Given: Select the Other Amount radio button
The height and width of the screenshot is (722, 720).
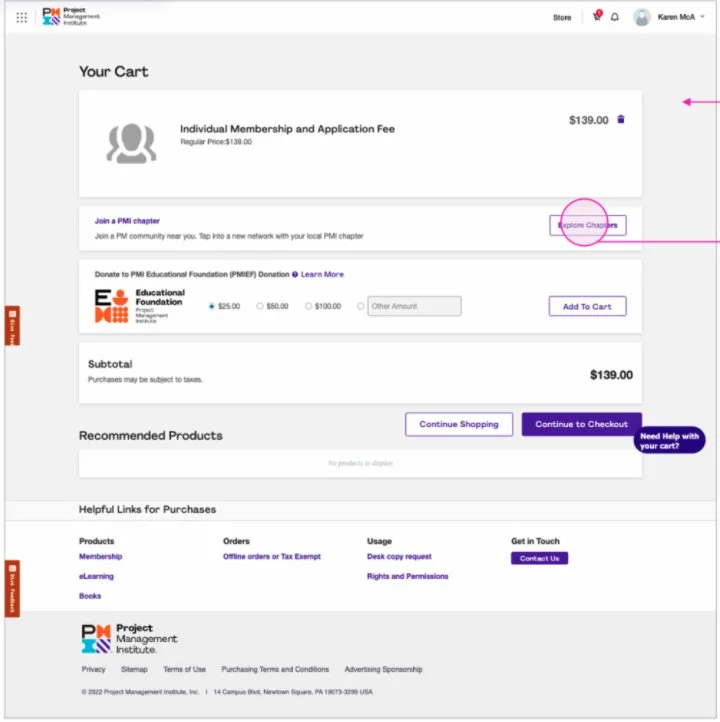Looking at the screenshot, I should [360, 306].
